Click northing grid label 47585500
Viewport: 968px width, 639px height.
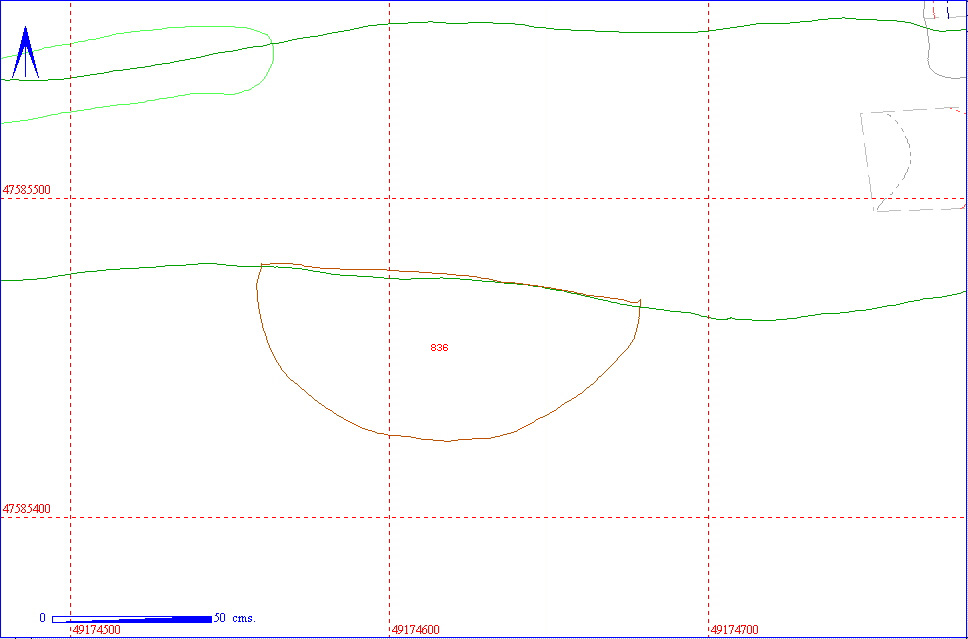click(x=27, y=190)
